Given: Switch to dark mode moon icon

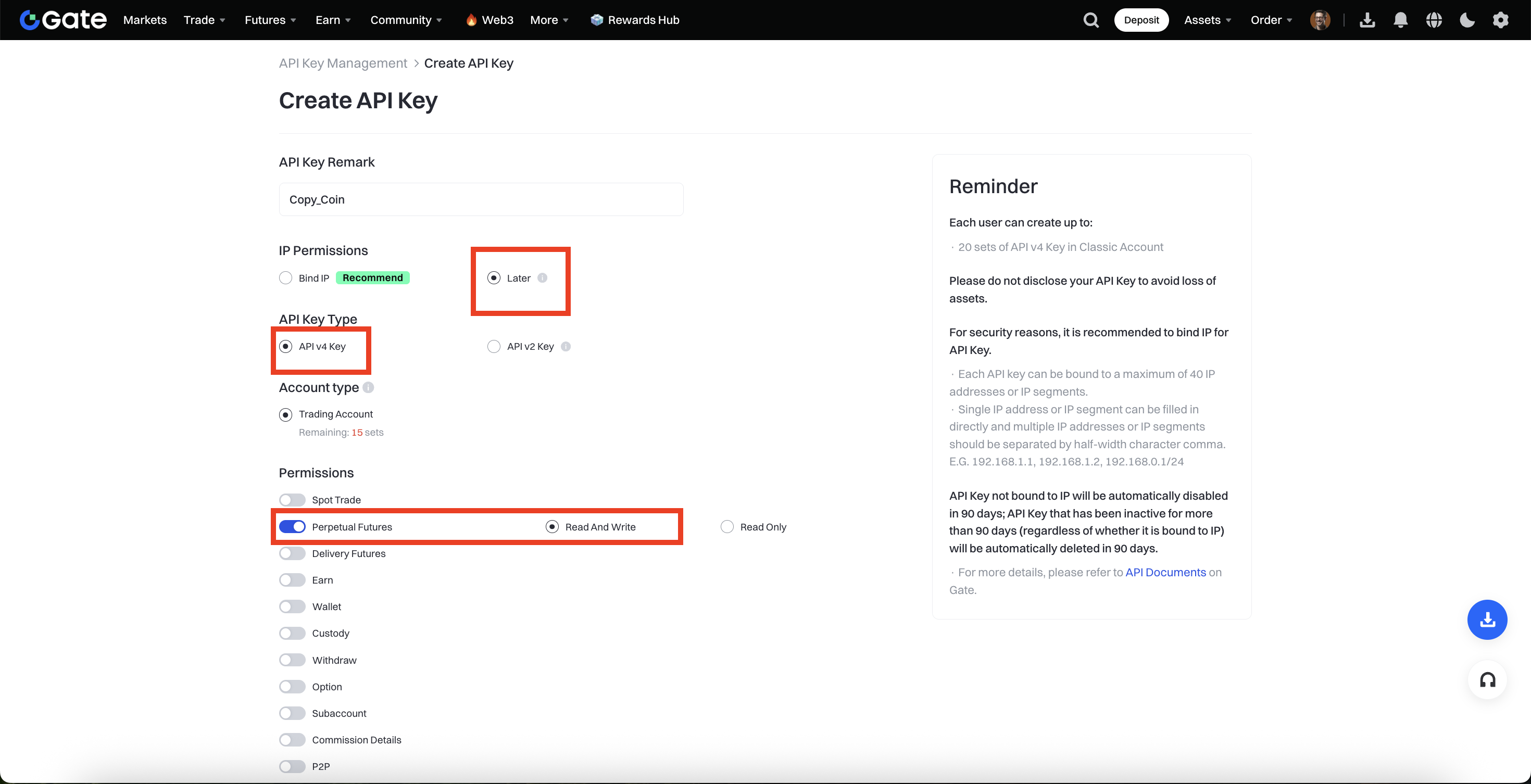Looking at the screenshot, I should tap(1467, 20).
